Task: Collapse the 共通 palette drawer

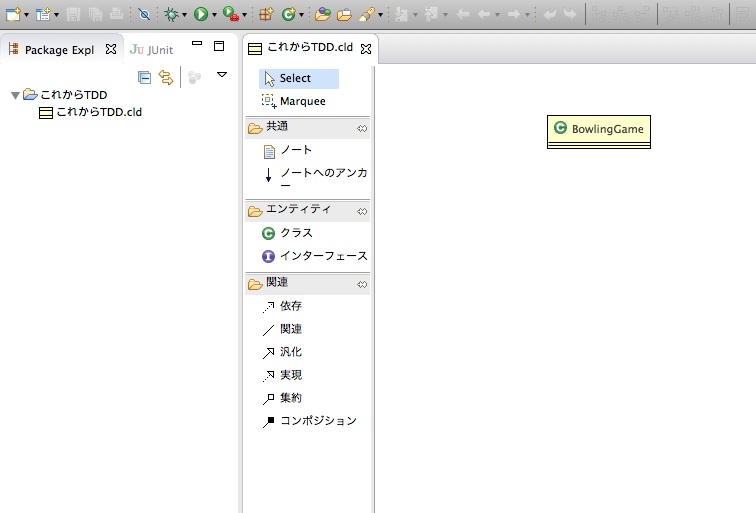Action: [x=308, y=128]
